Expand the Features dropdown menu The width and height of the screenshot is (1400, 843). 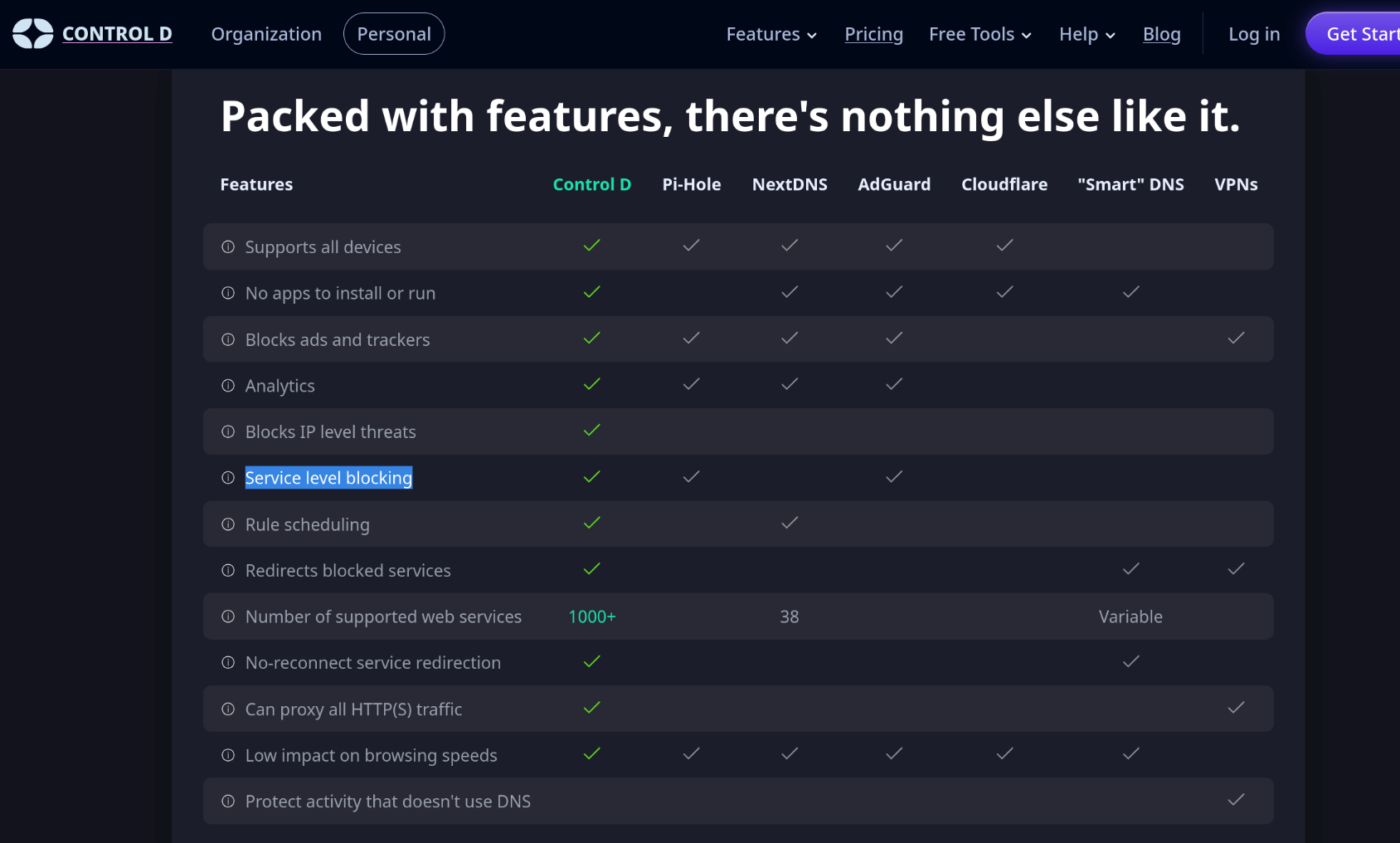click(x=771, y=34)
